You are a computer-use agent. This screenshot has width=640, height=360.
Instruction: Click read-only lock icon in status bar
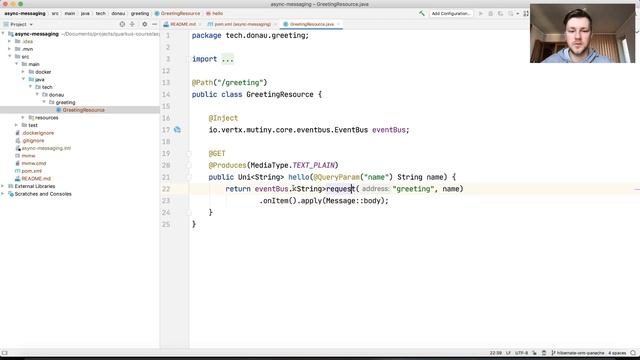(534, 353)
